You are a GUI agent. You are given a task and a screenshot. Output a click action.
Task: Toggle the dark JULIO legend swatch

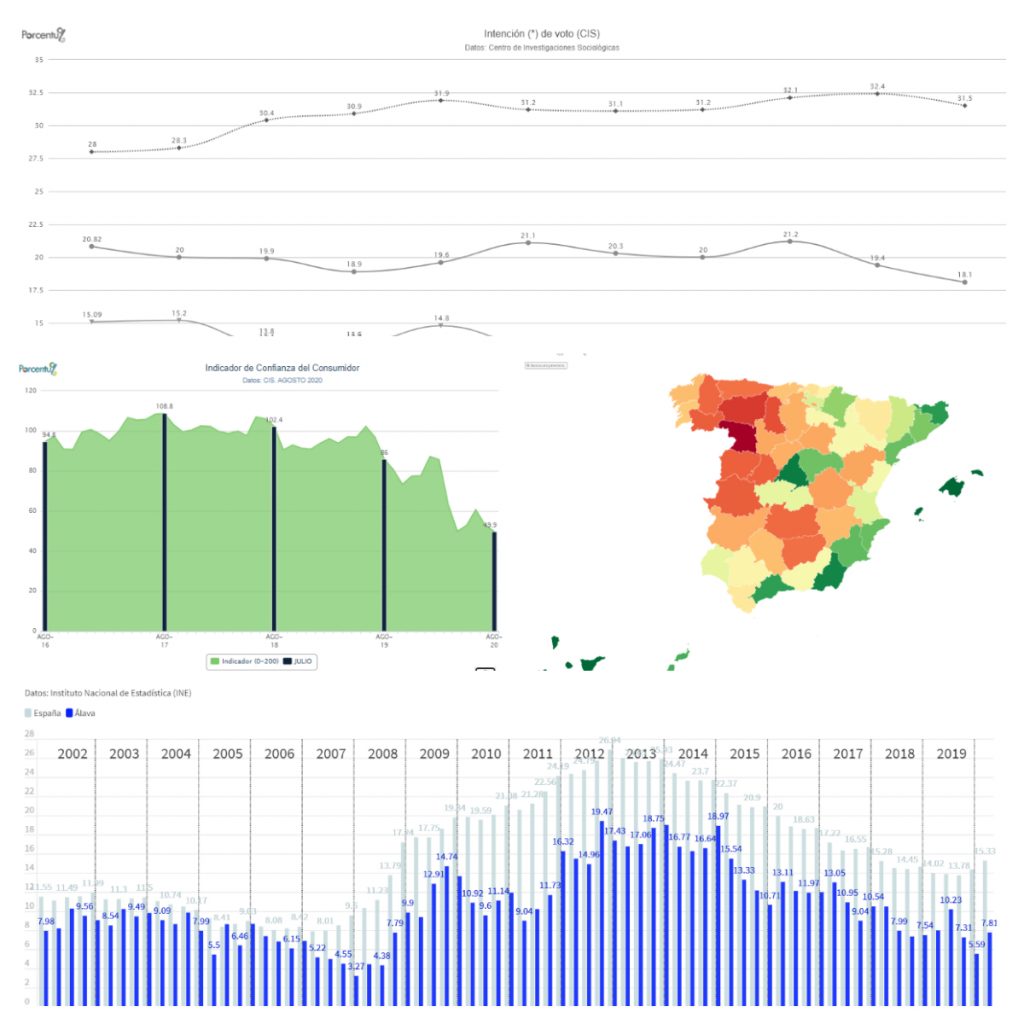287,662
